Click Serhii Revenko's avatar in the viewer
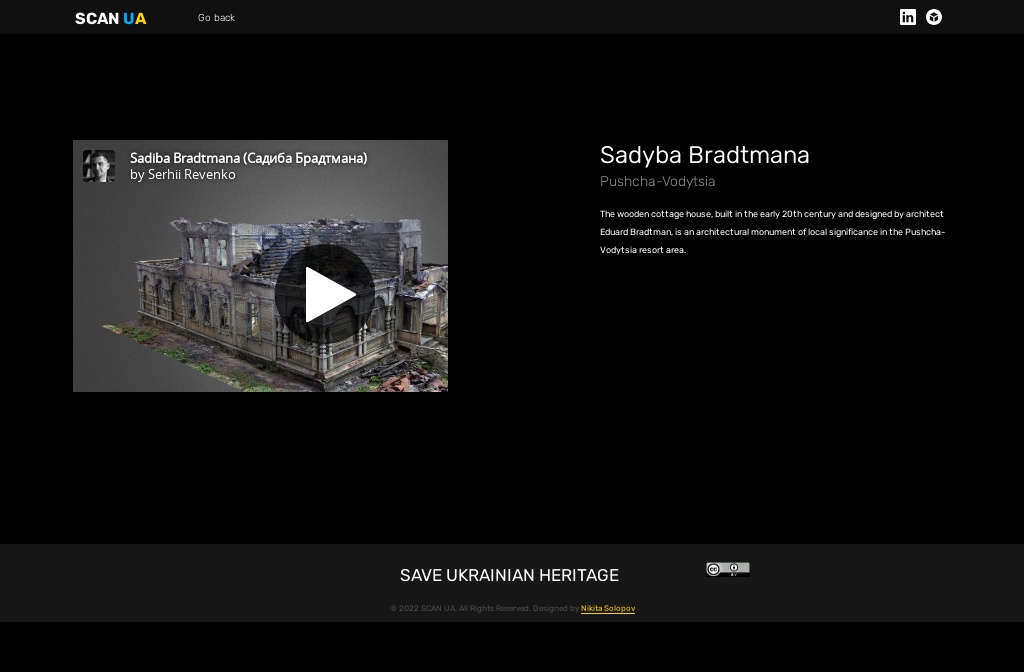This screenshot has width=1024, height=672. pyautogui.click(x=99, y=166)
